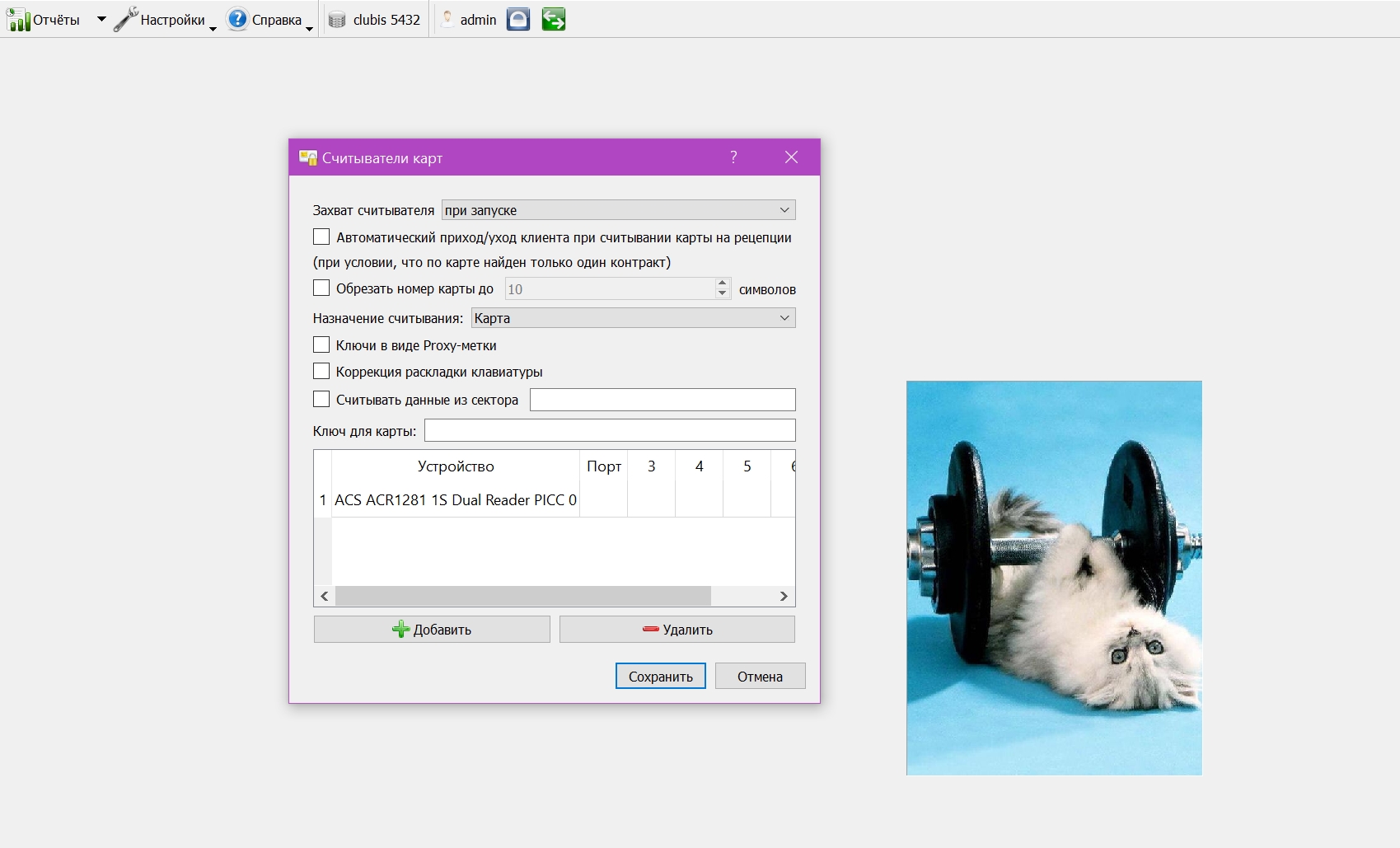The width and height of the screenshot is (1400, 848).
Task: Click the clubis 5432 database icon
Action: pos(337,20)
